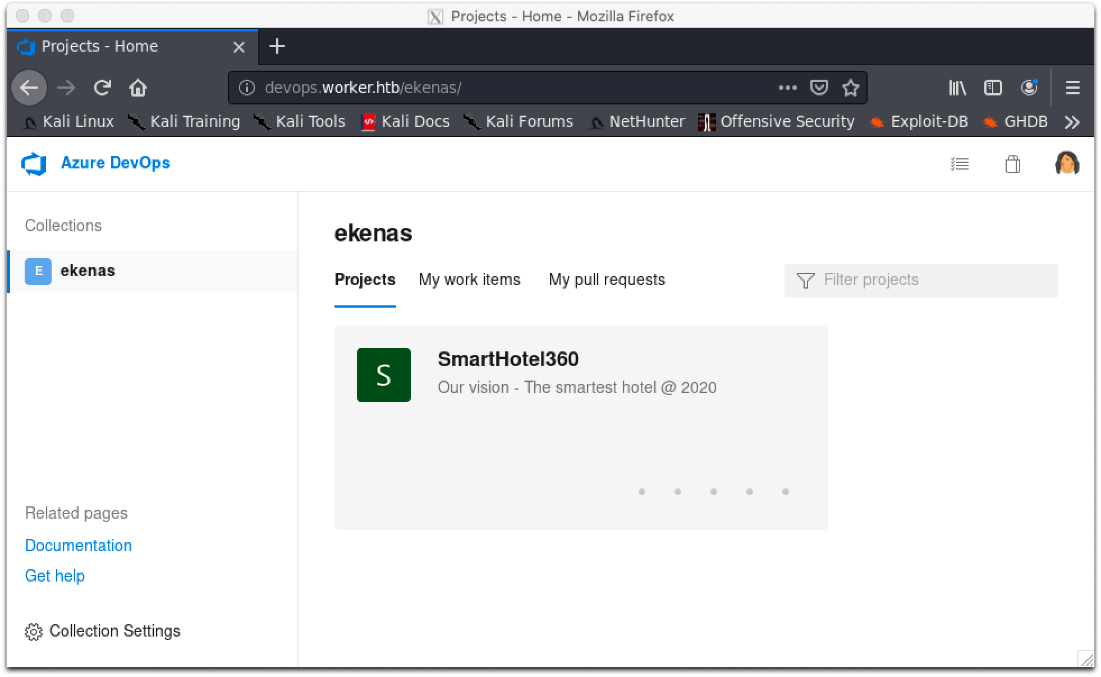The height and width of the screenshot is (677, 1101).
Task: Save page to Pocket icon
Action: click(x=819, y=88)
